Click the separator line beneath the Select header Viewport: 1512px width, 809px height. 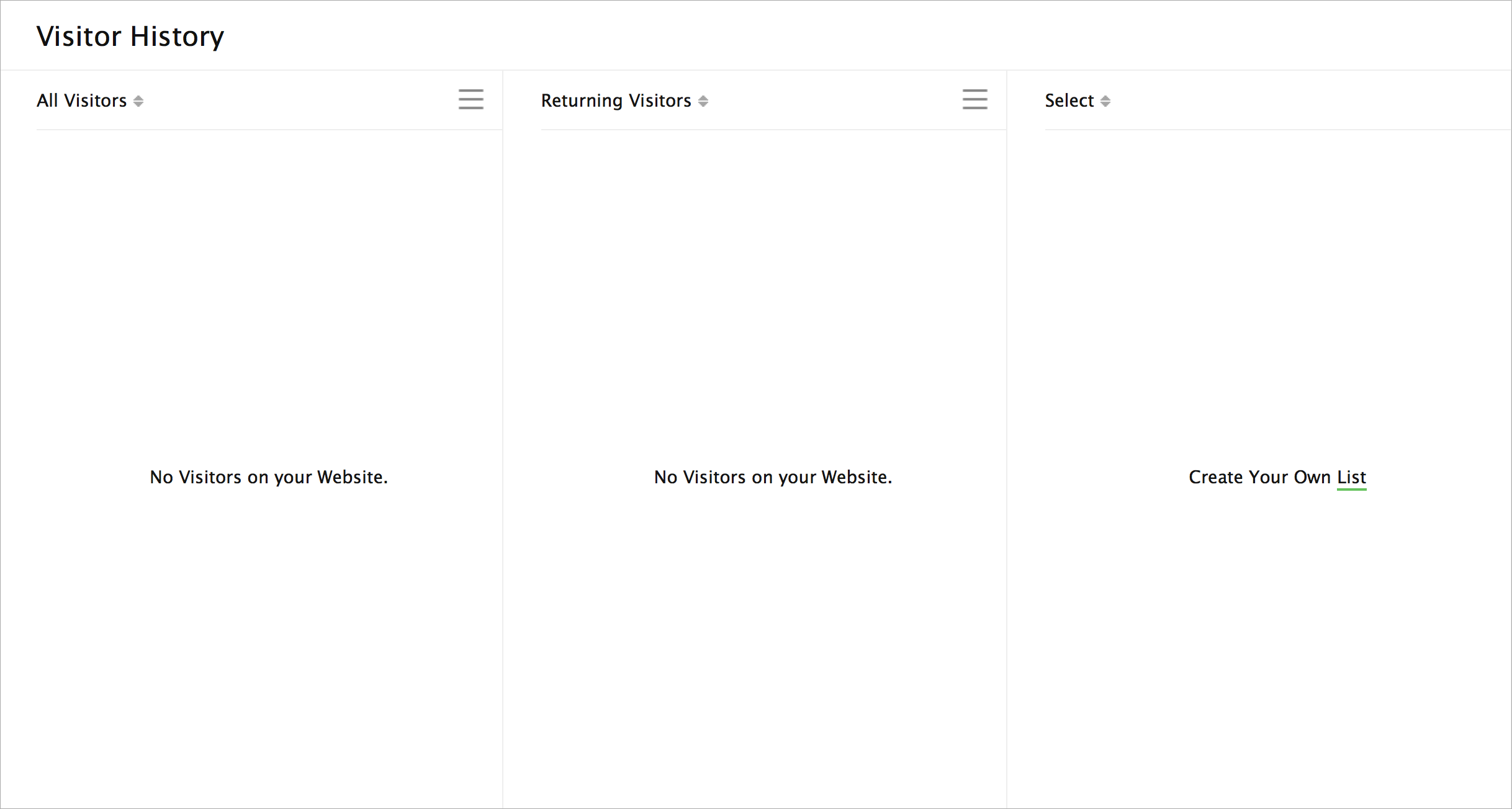click(x=1277, y=130)
